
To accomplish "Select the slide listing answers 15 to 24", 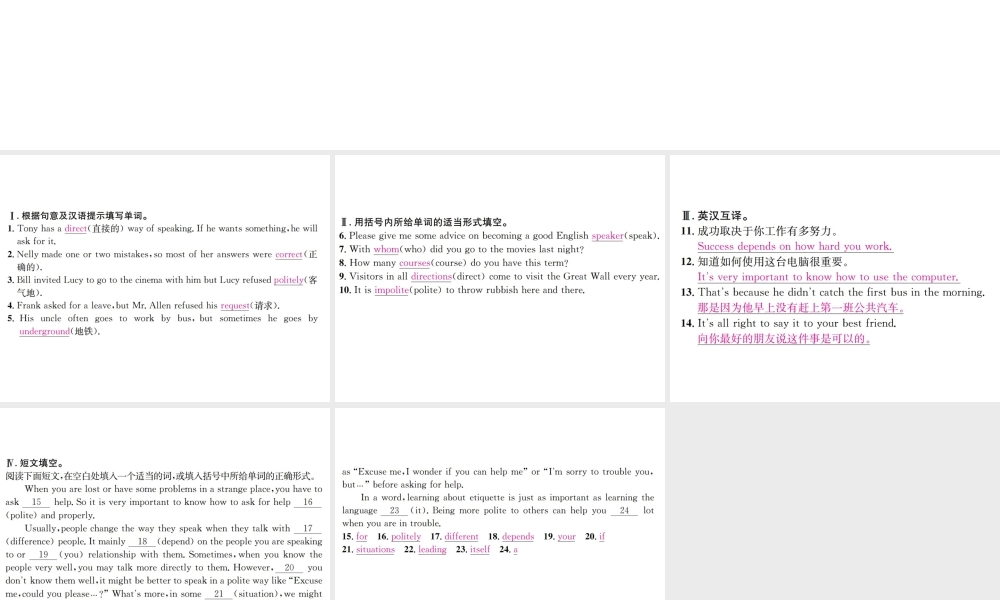I will 500,504.
